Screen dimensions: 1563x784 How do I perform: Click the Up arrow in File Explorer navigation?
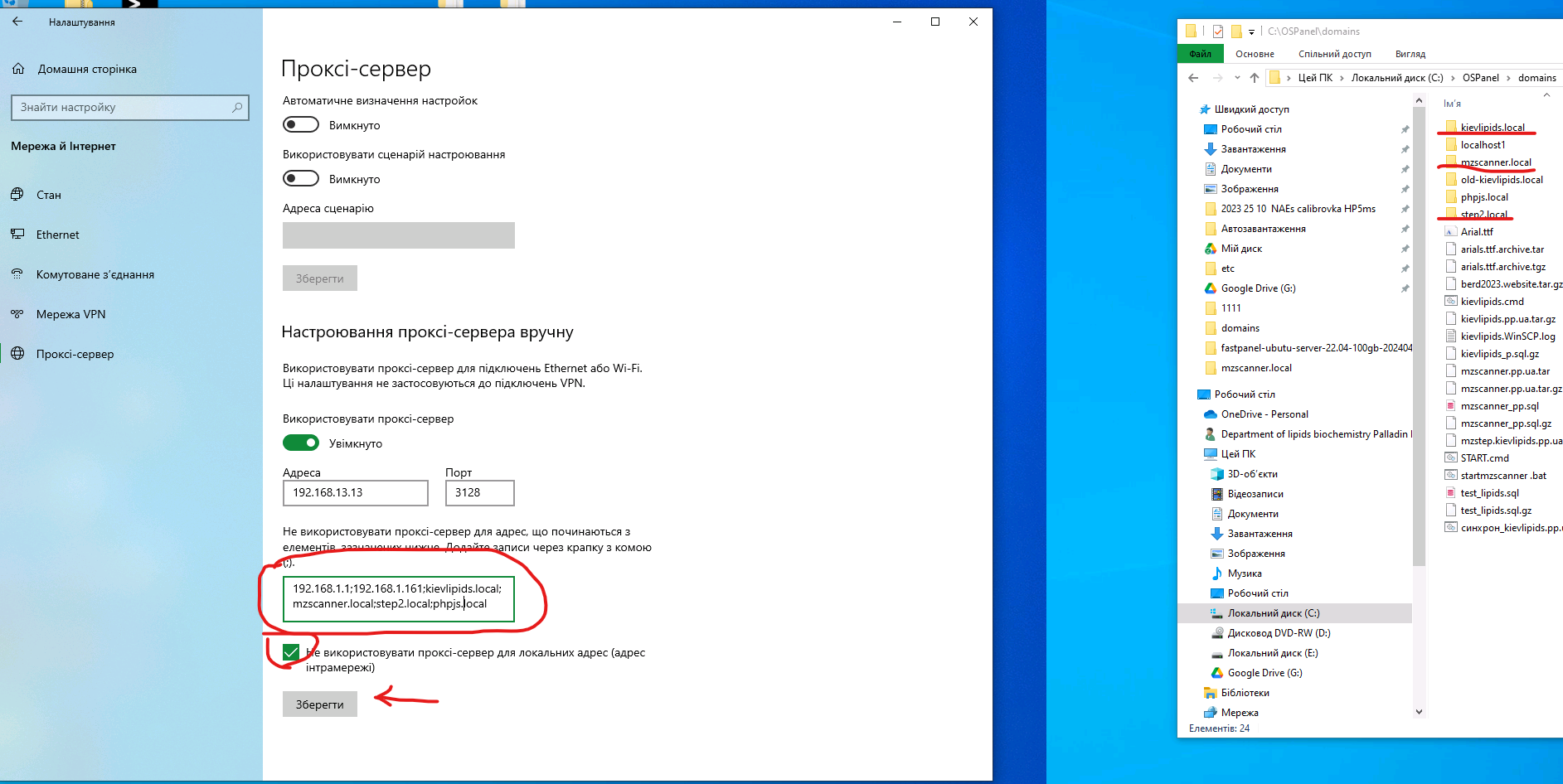tap(1255, 78)
